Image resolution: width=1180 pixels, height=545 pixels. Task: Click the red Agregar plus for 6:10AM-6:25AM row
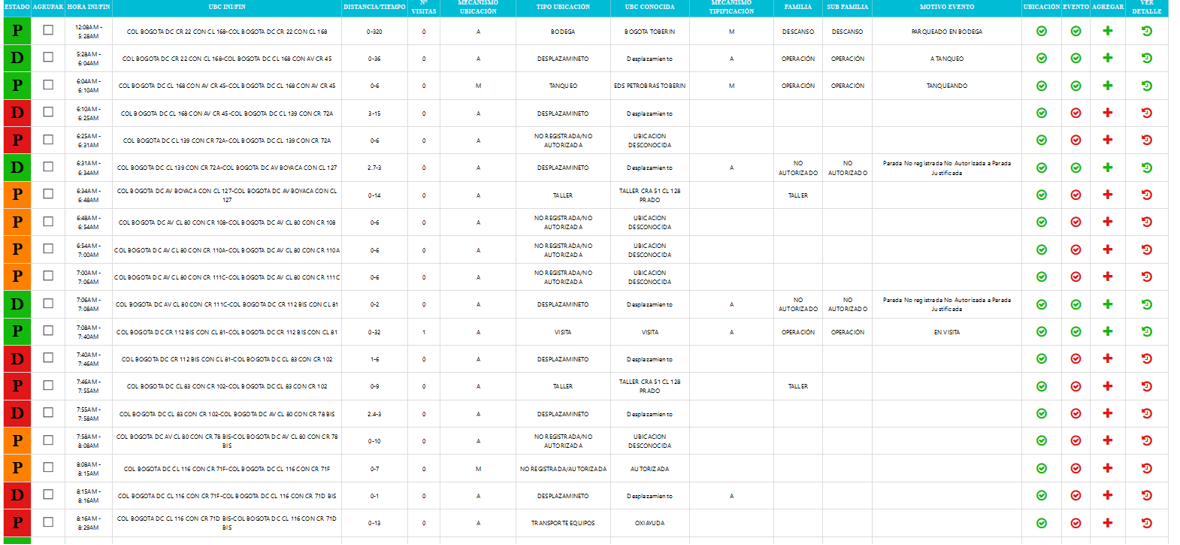[1108, 114]
